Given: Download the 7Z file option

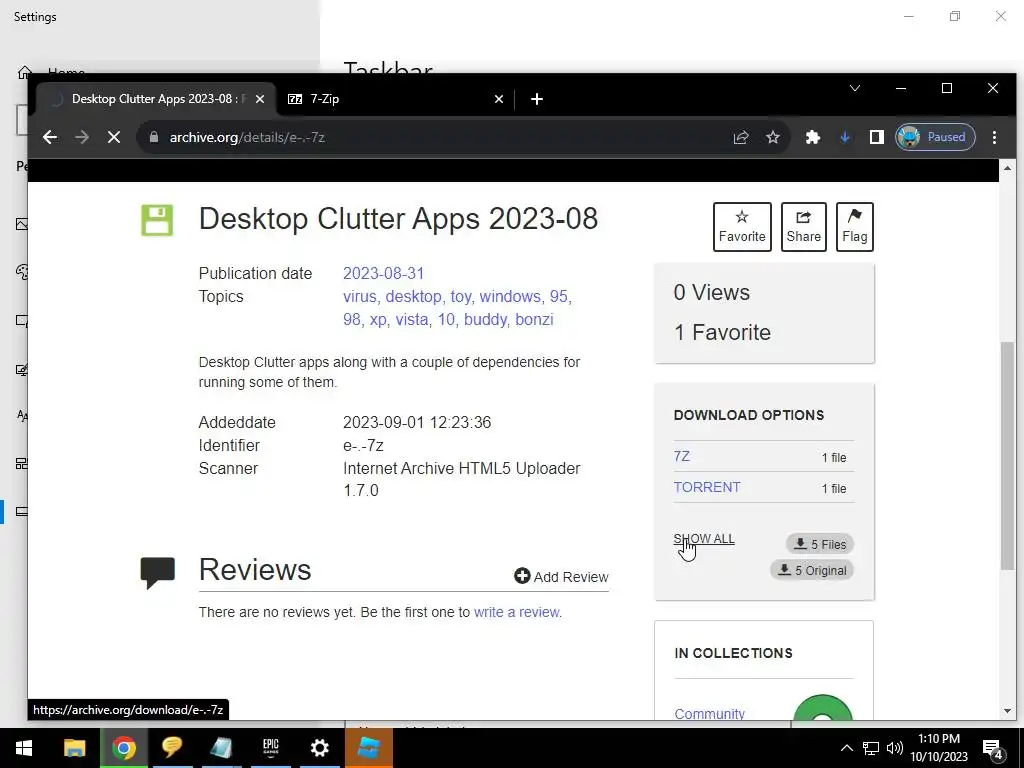Looking at the screenshot, I should (682, 456).
